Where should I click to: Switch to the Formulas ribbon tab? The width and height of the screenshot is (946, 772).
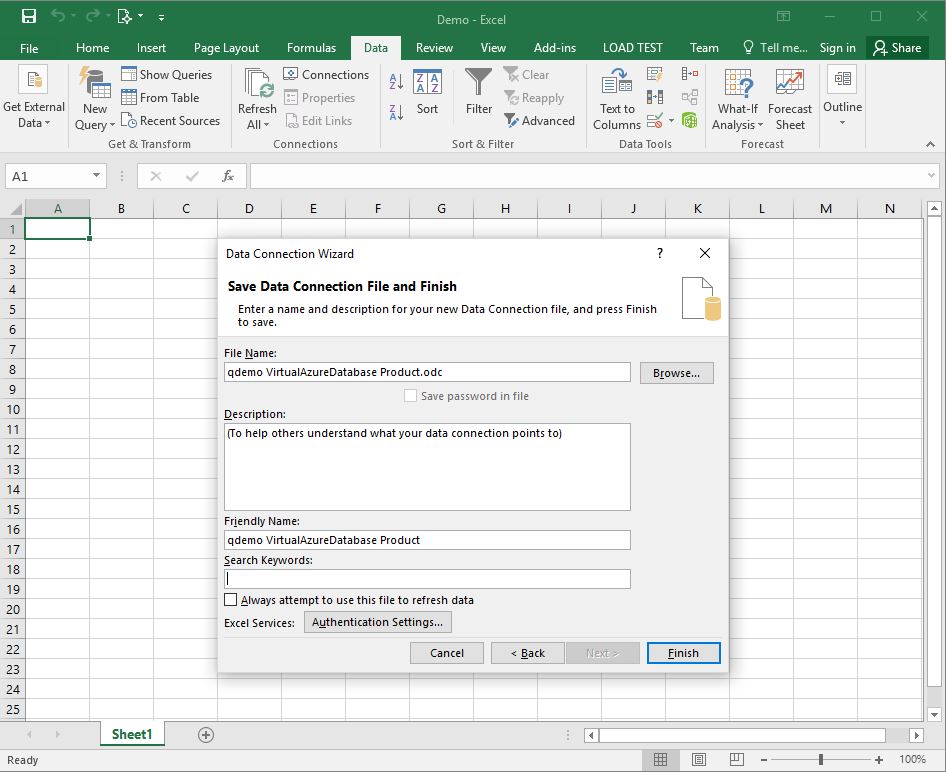pyautogui.click(x=311, y=47)
